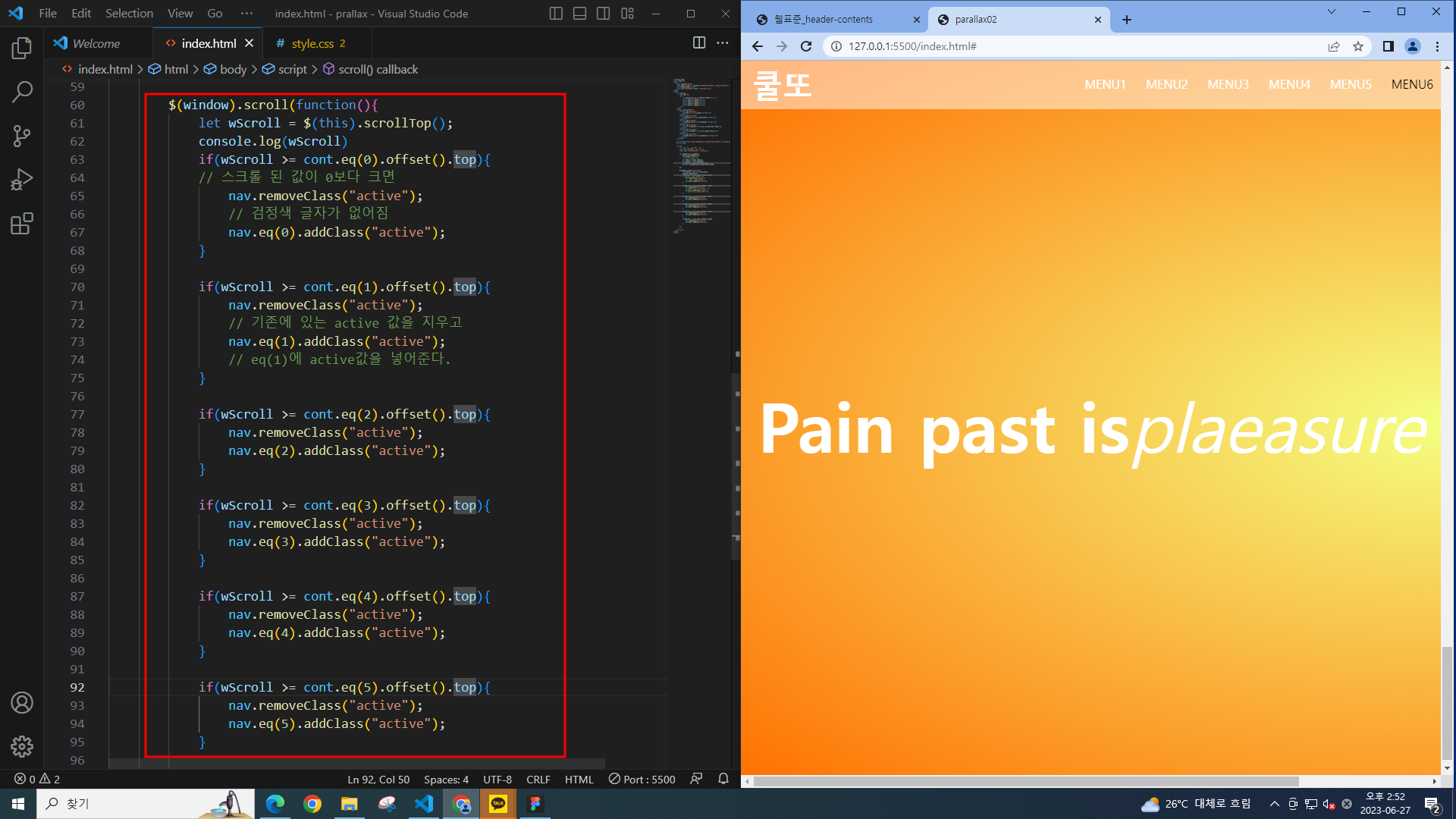Split the editor to the right
1456x819 pixels.
click(x=699, y=43)
